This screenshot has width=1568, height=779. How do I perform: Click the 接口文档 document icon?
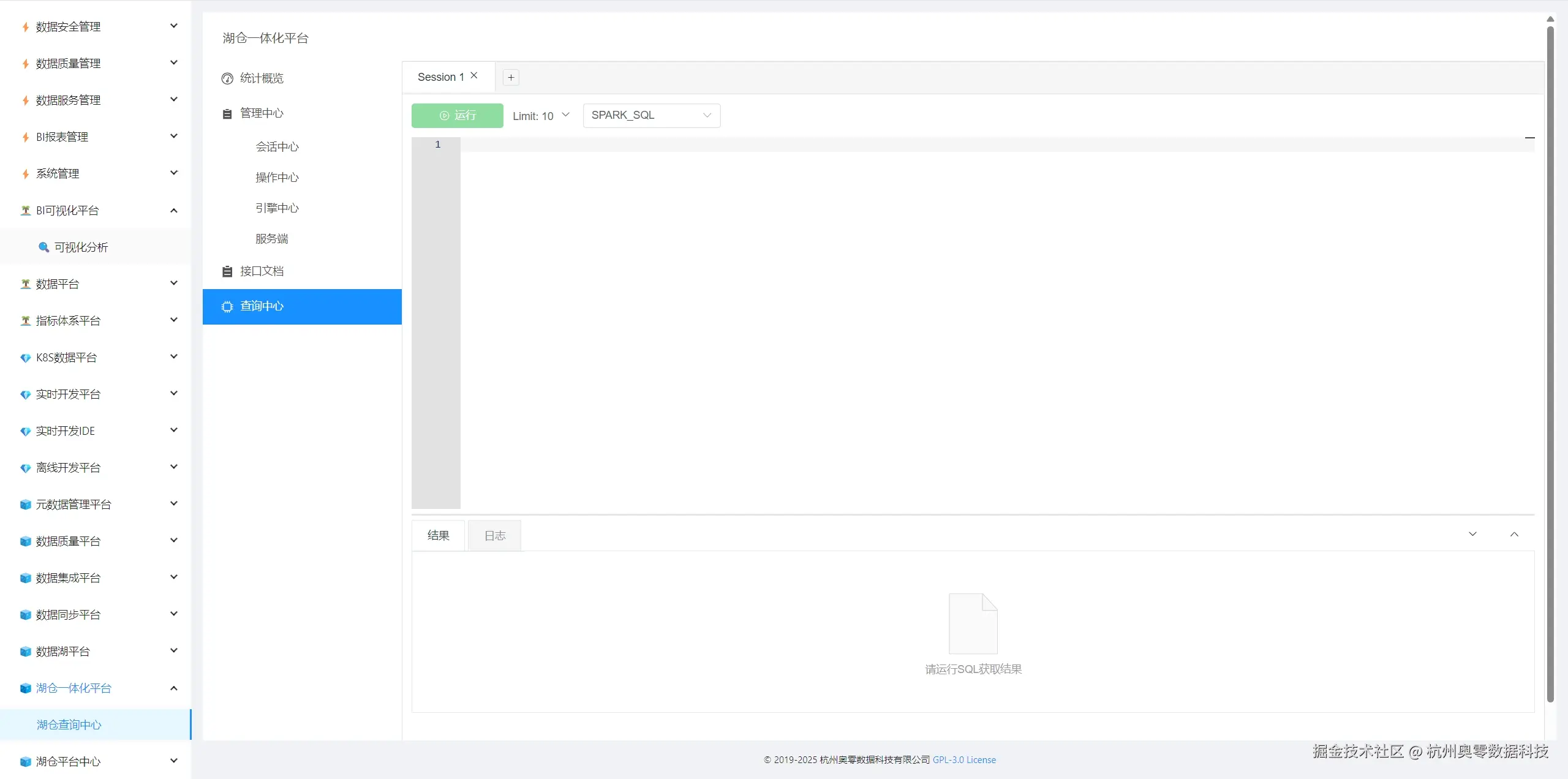point(227,271)
